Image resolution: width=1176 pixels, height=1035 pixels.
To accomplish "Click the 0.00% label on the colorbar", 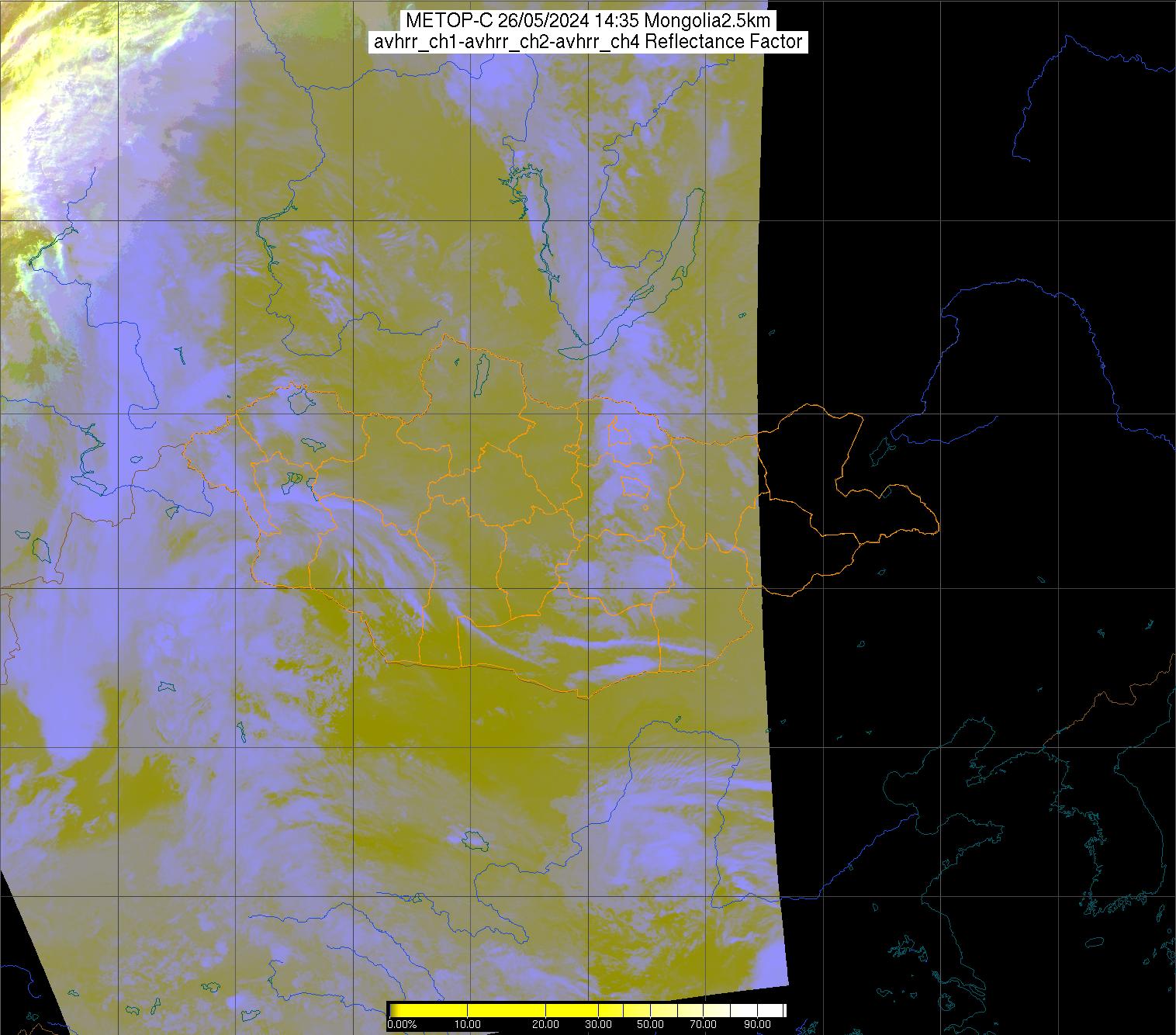I will click(x=402, y=1024).
